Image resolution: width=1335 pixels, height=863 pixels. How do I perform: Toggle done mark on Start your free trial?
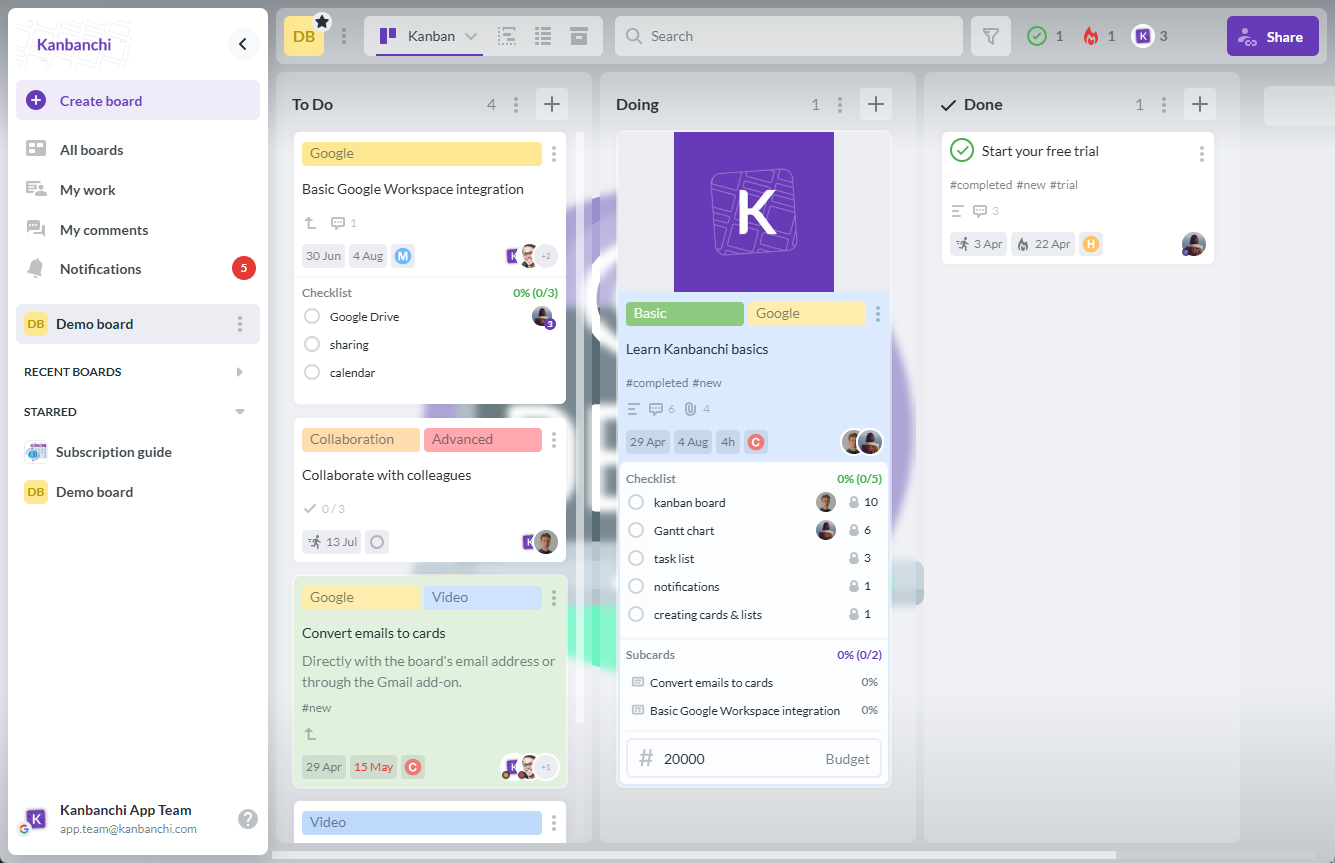pyautogui.click(x=962, y=151)
